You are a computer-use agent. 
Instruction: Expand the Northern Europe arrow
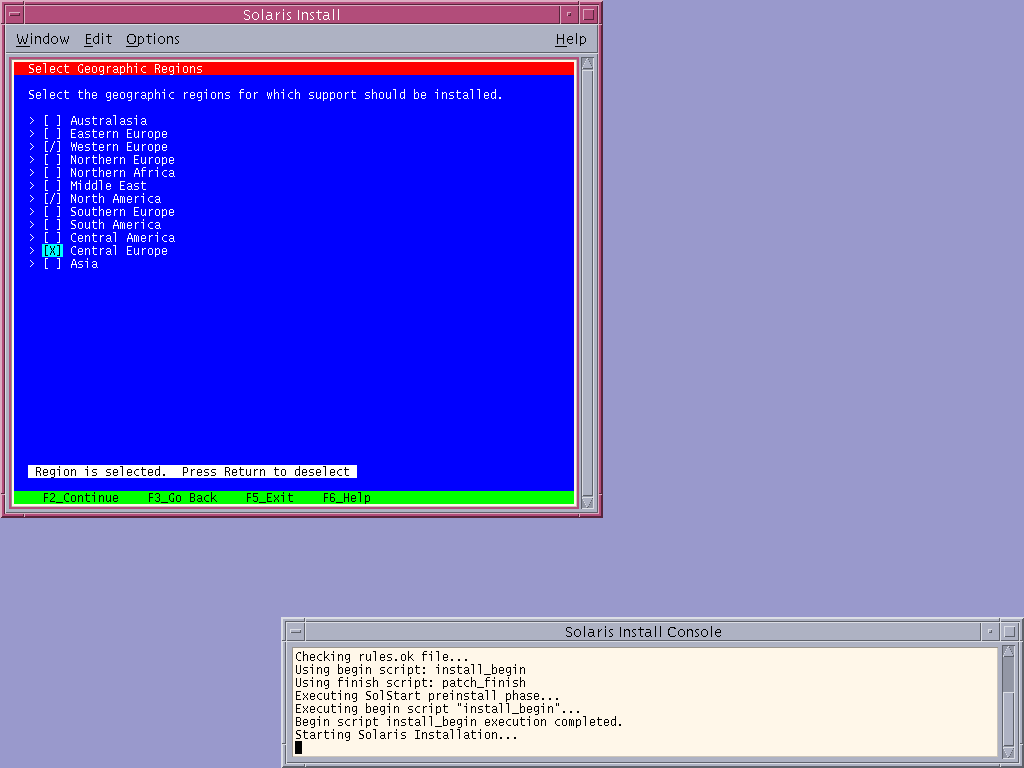click(31, 160)
